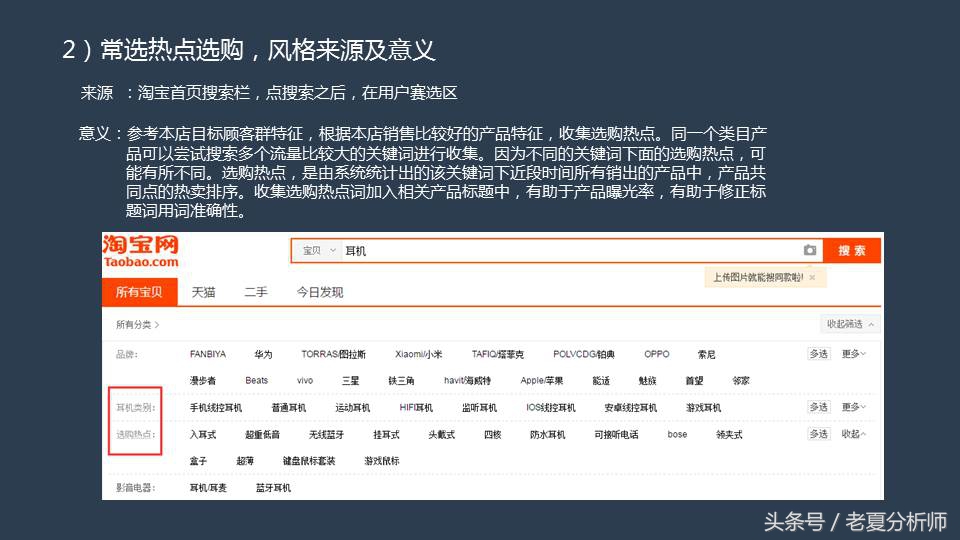Open the 今日发现 tab
The image size is (960, 540).
pos(320,292)
